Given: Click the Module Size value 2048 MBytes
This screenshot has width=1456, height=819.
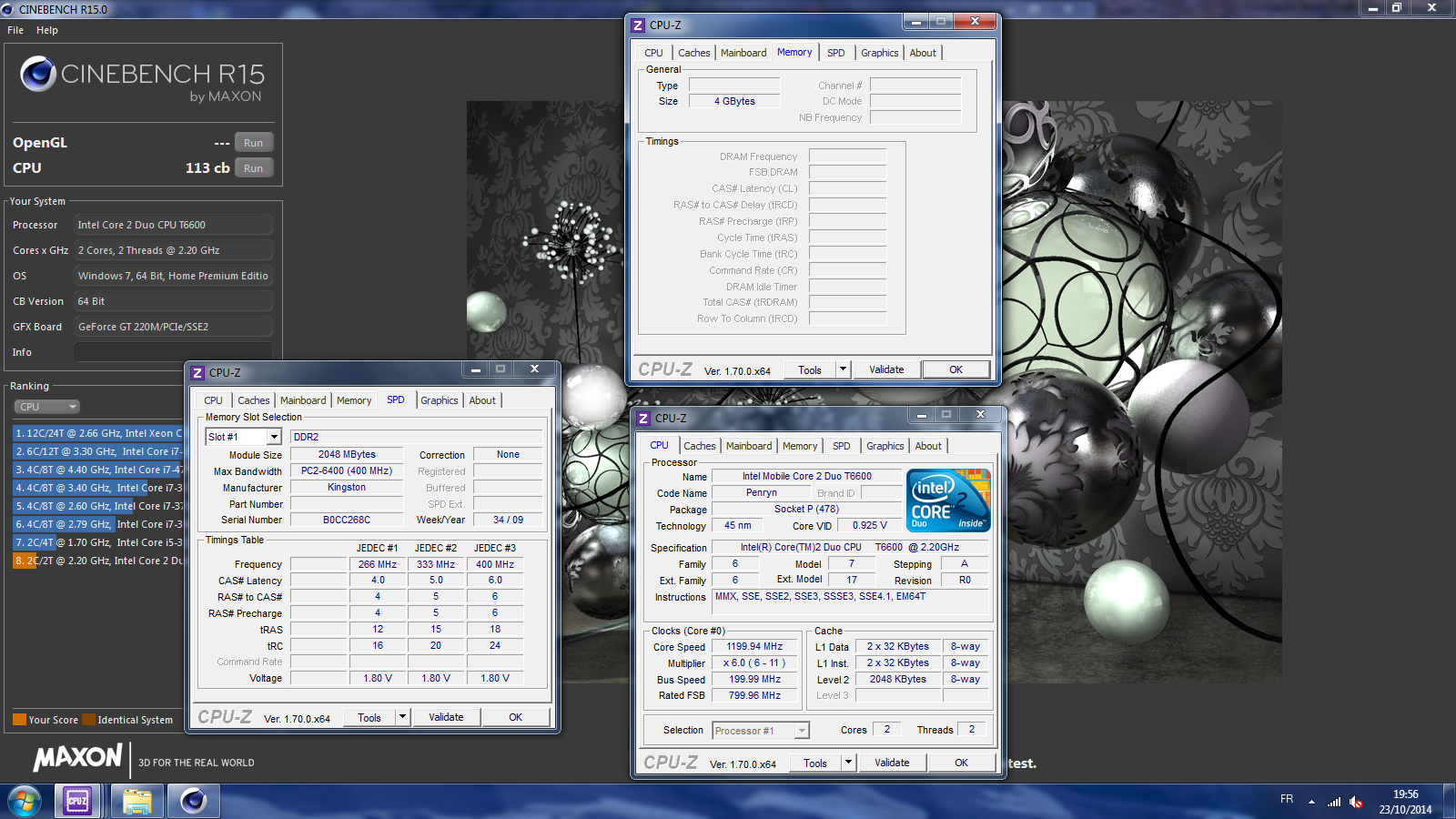Looking at the screenshot, I should click(347, 454).
